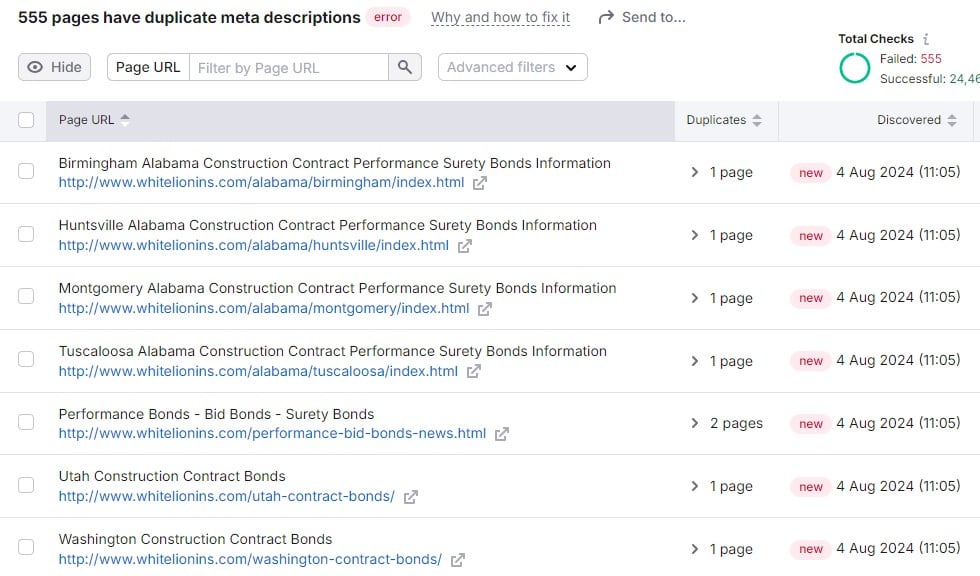Click Total Checks info icon

[926, 39]
